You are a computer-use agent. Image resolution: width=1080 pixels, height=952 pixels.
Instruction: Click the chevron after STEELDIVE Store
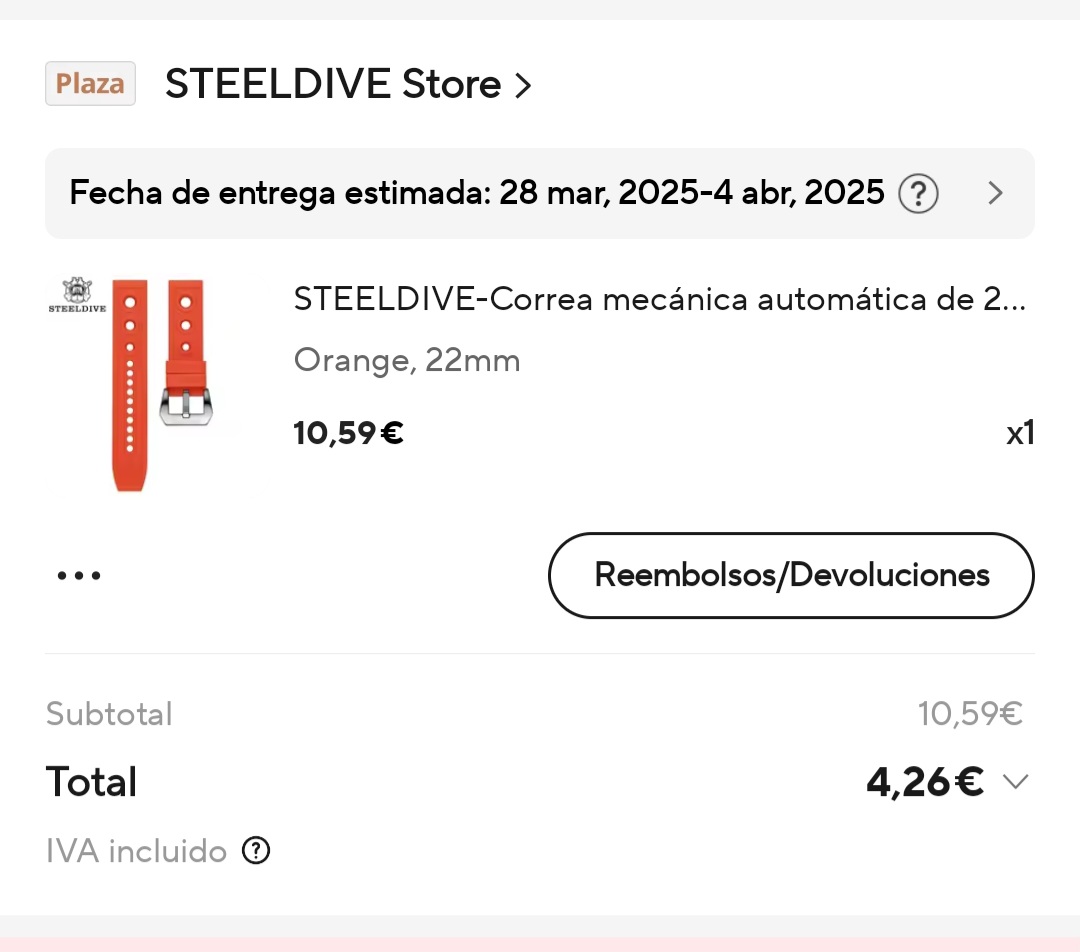522,86
